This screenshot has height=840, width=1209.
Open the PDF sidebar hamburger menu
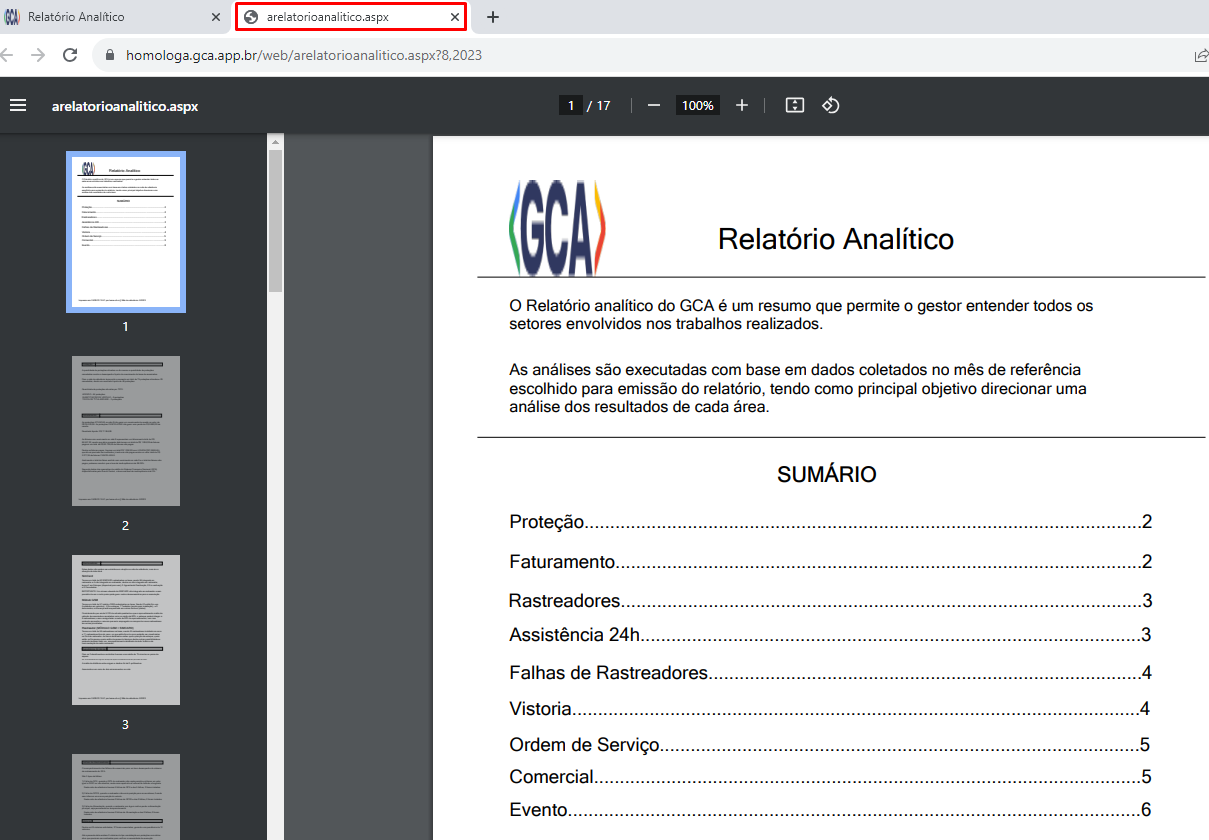pos(18,105)
